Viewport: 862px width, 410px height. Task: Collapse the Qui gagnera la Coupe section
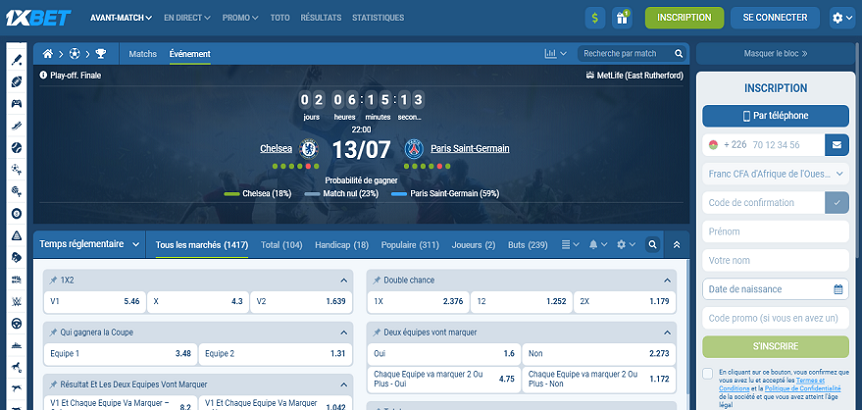tap(344, 333)
